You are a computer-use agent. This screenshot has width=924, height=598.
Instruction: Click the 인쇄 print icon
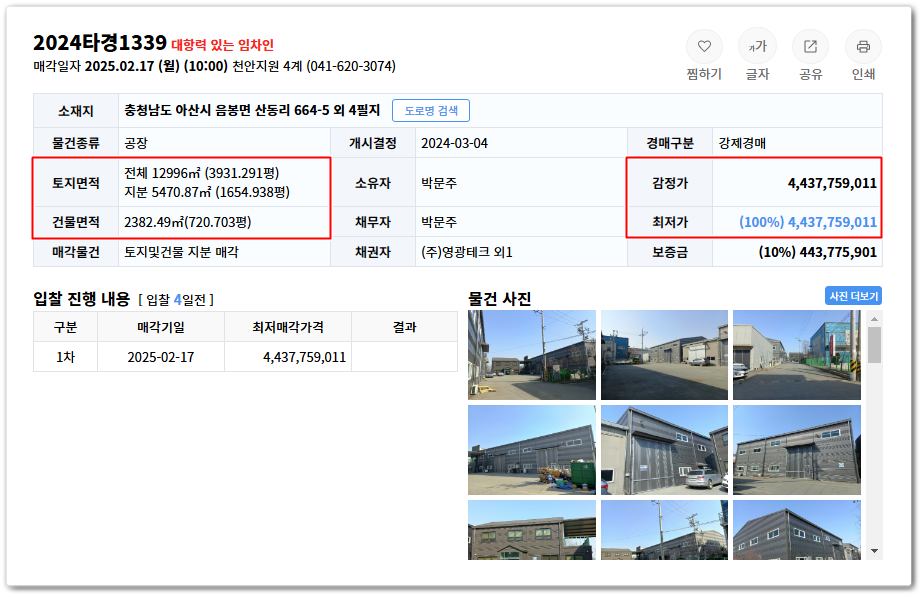[x=863, y=46]
